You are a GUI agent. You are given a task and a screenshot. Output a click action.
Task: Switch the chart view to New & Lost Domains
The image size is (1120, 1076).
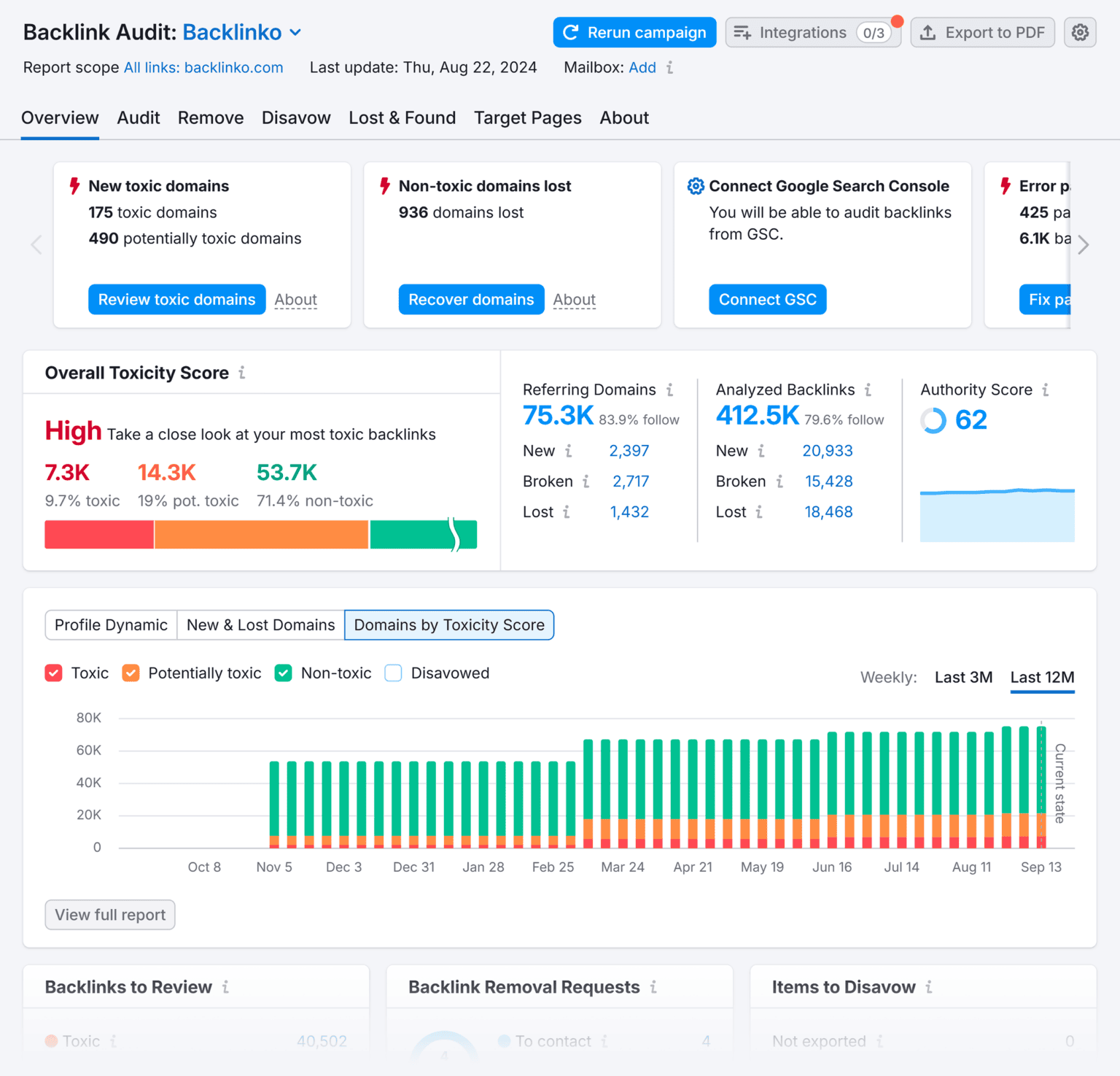pos(260,625)
